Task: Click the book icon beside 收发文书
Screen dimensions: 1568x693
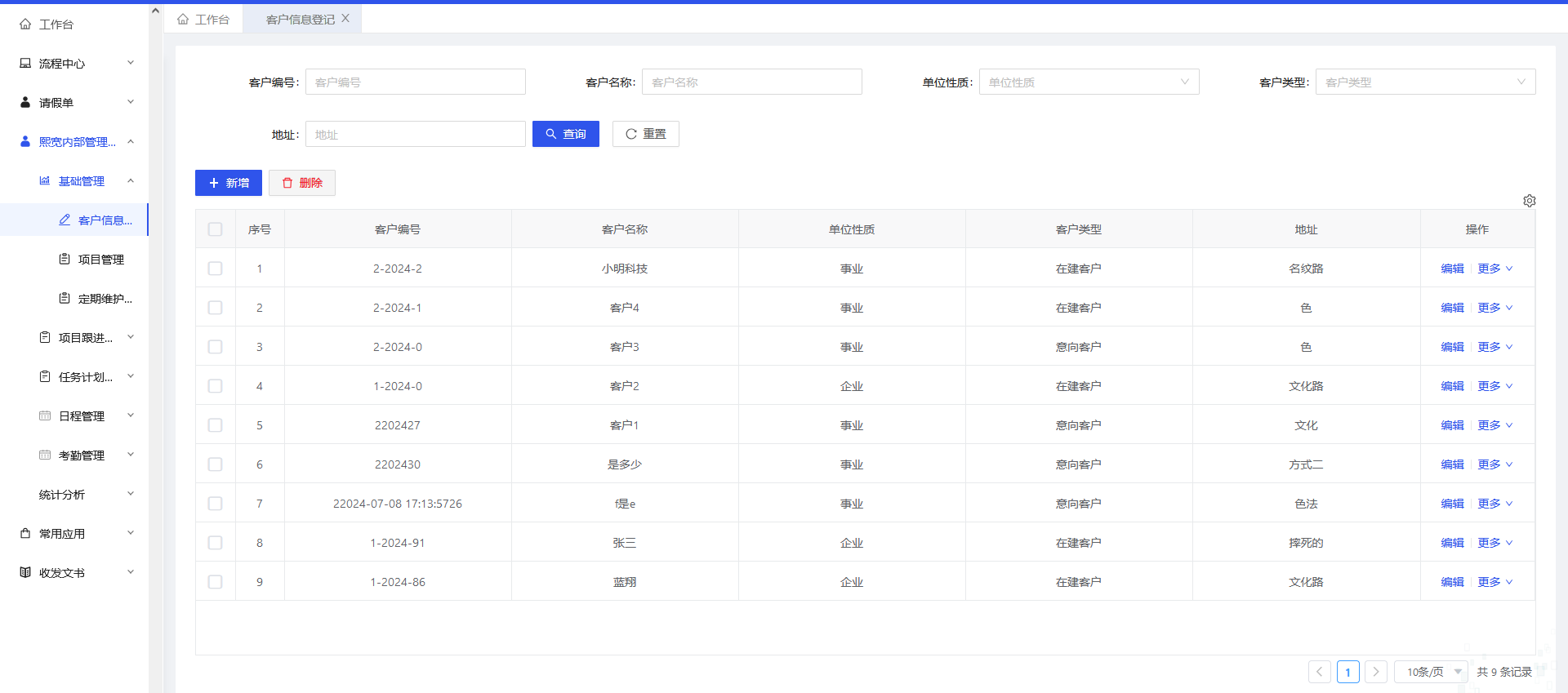Action: 25,573
